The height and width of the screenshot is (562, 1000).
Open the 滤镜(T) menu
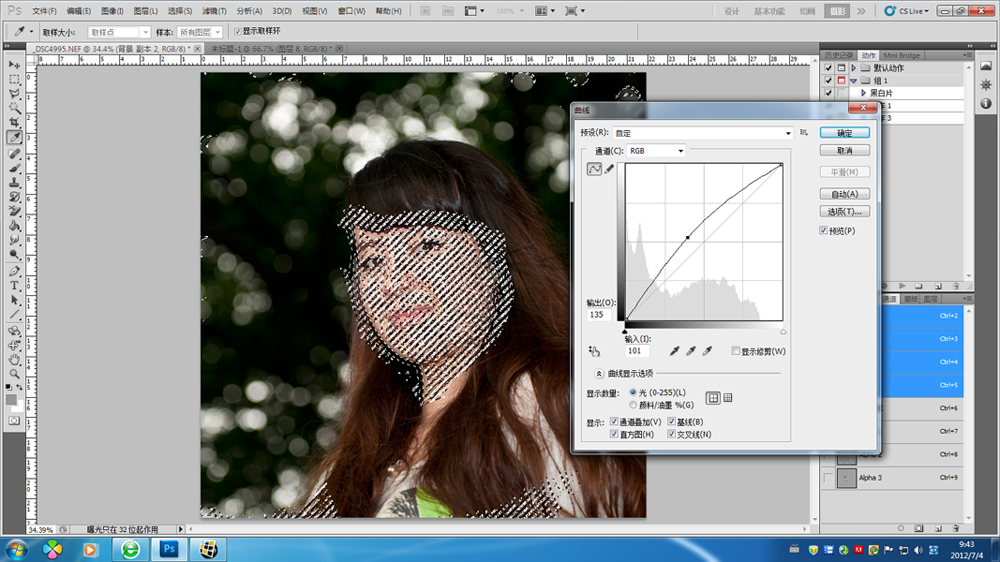point(212,11)
